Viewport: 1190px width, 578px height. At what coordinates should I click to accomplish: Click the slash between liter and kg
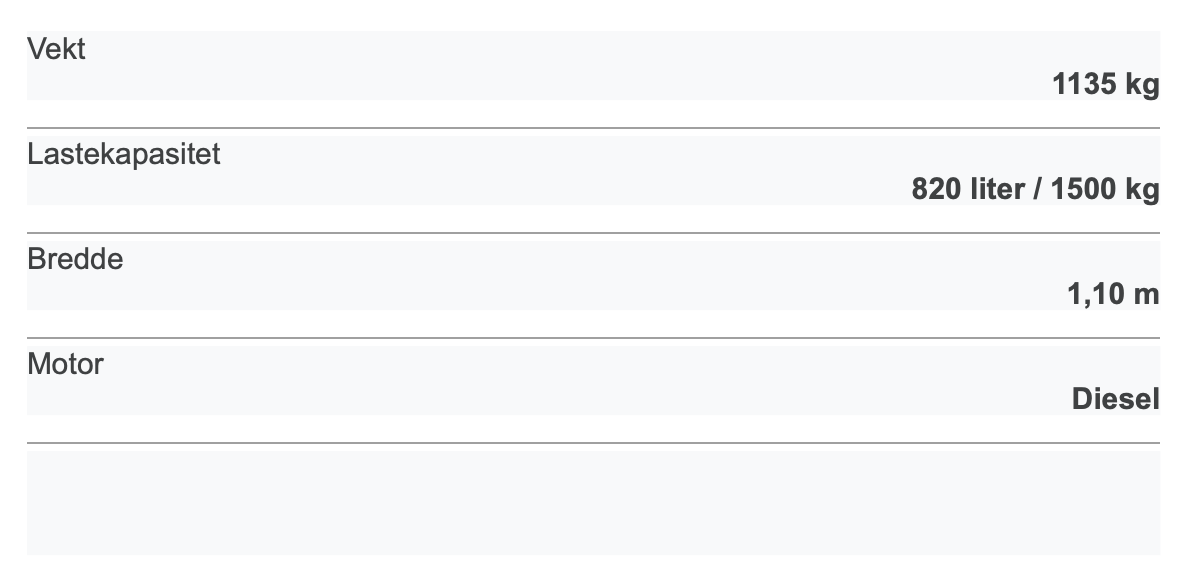pos(1037,189)
